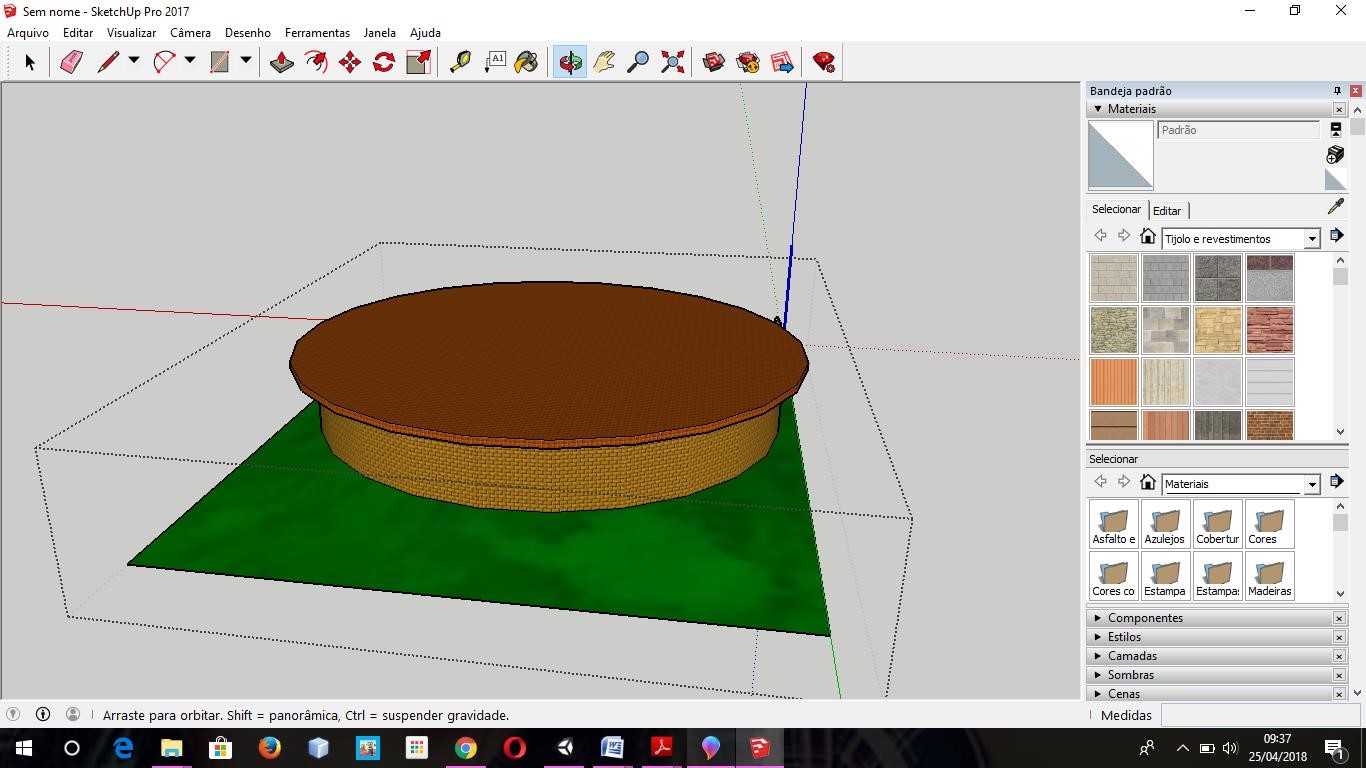Pick the Rotate tool
The image size is (1366, 768).
[384, 62]
